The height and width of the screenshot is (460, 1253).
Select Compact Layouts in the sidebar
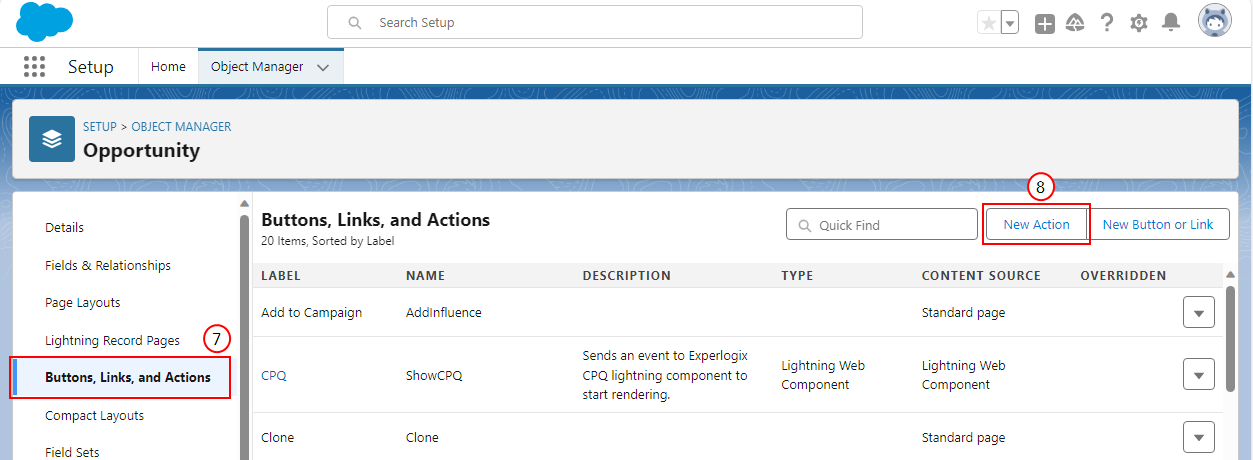pos(95,416)
